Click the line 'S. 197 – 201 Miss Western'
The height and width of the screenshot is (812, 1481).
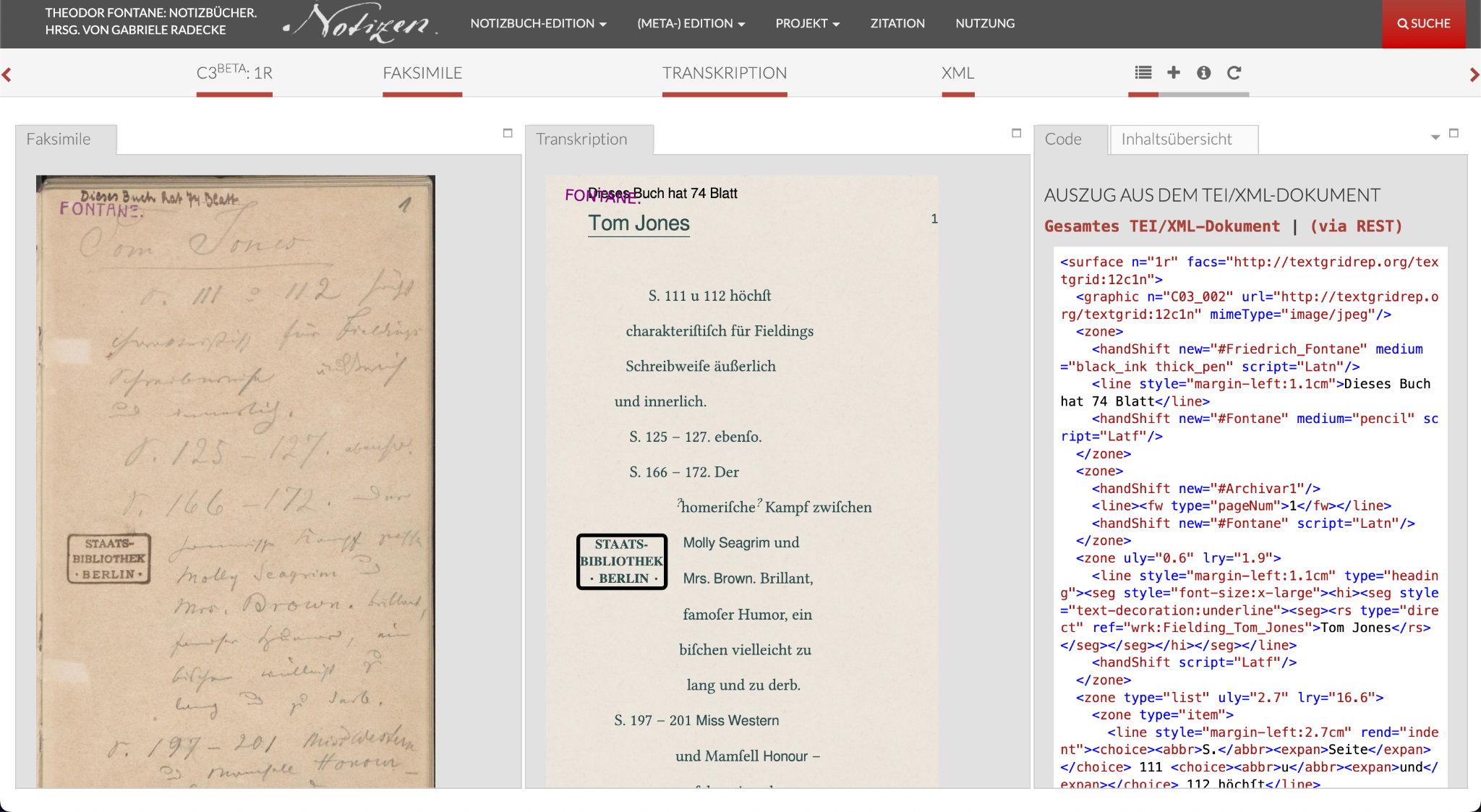[696, 721]
